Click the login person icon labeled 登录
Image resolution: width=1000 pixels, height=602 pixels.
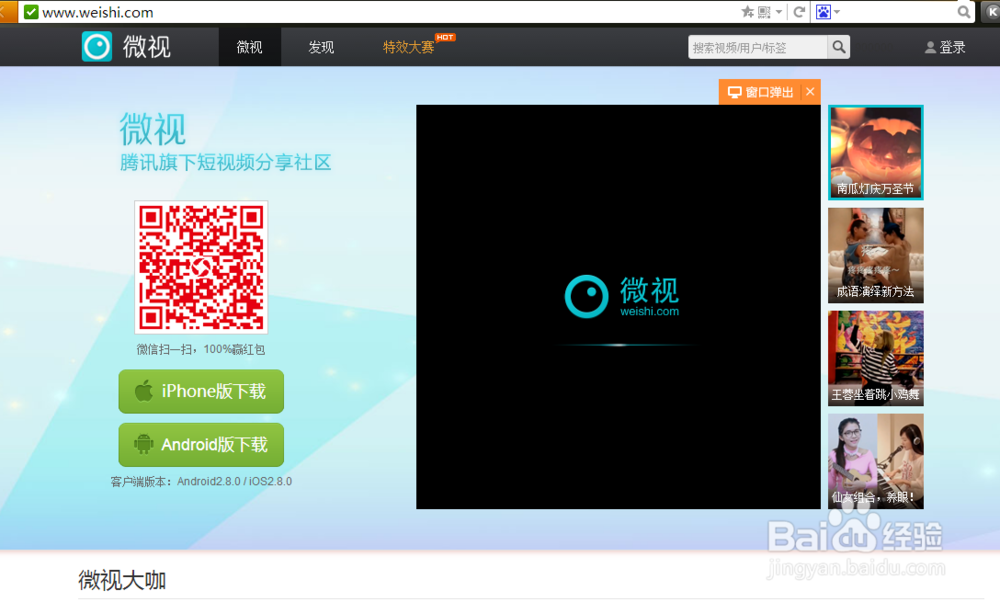click(930, 46)
